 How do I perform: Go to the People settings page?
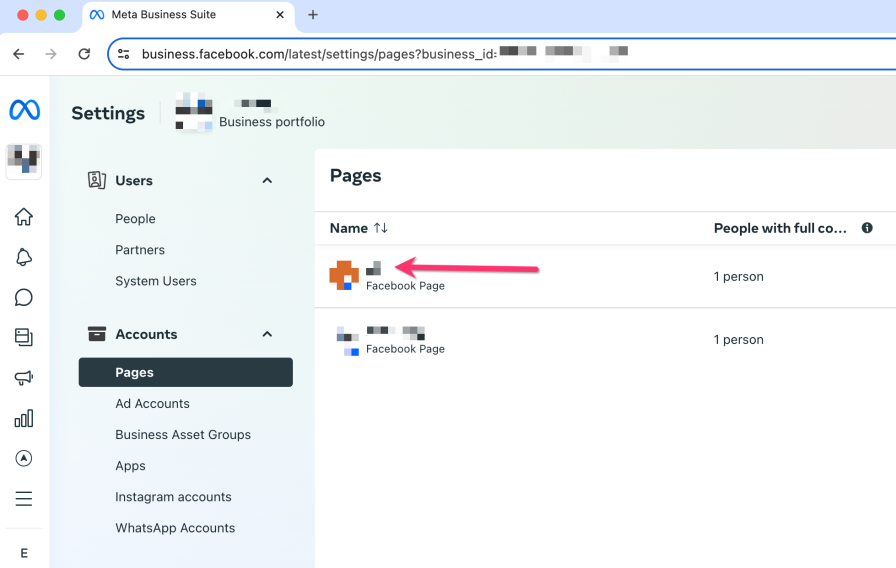[x=135, y=219]
